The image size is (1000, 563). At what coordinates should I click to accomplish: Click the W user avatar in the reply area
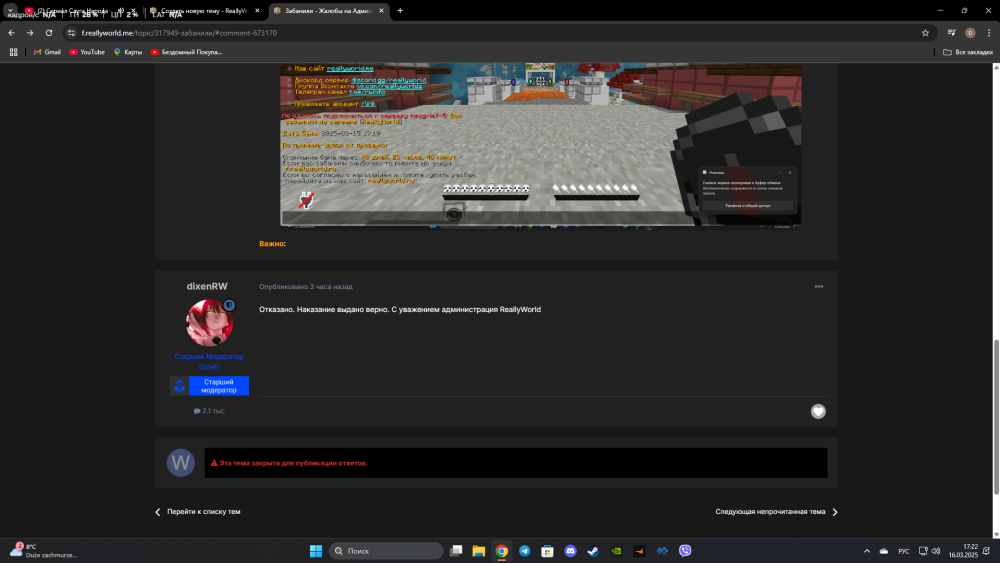pyautogui.click(x=180, y=463)
